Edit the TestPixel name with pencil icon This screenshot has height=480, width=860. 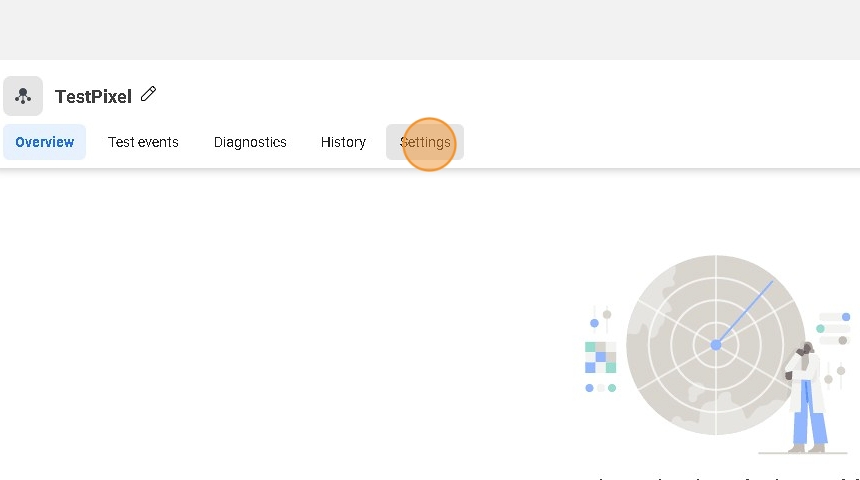(149, 94)
